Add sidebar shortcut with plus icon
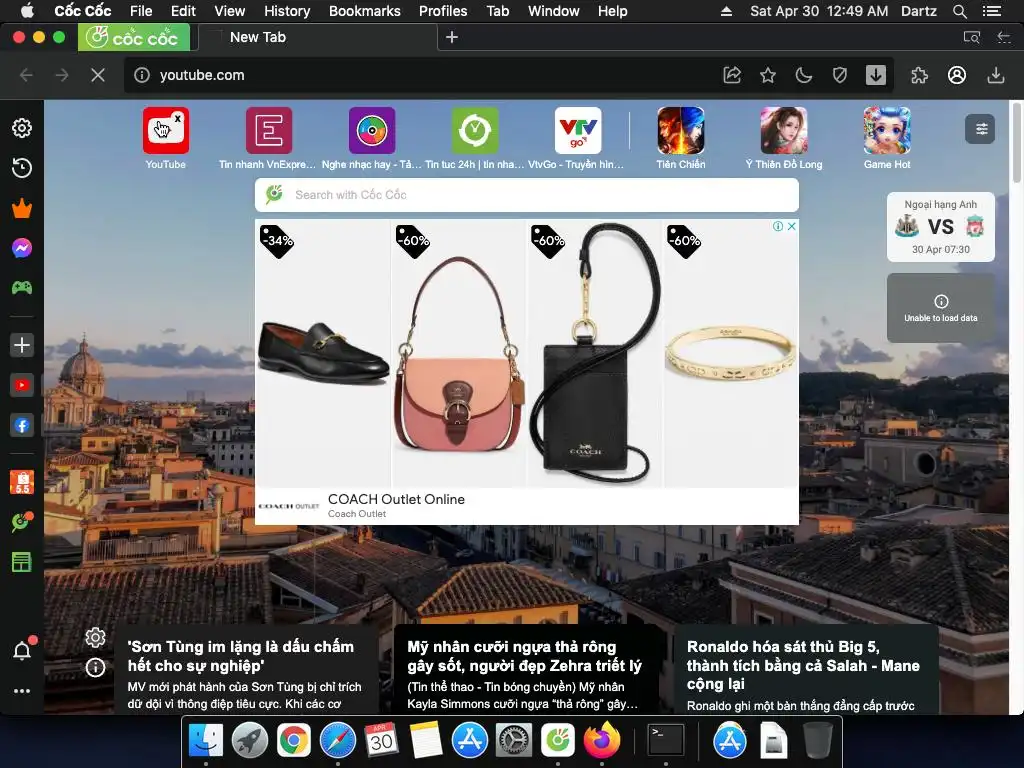Screen dimensions: 1024x768 tap(22, 345)
